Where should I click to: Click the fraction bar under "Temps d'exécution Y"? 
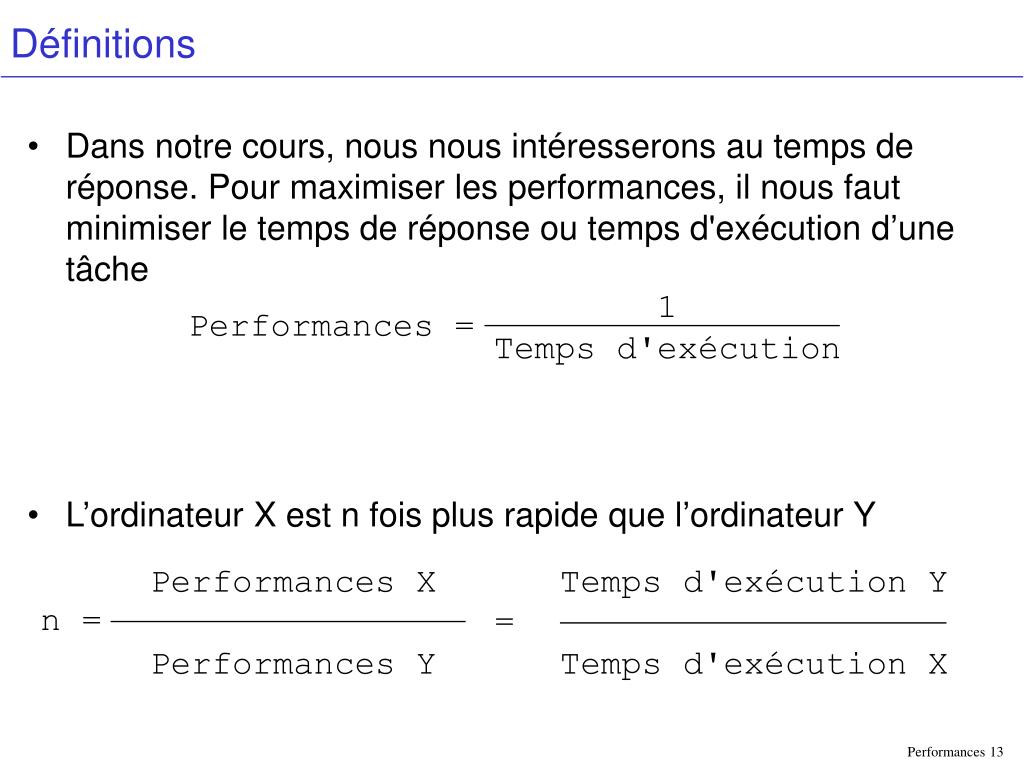coord(753,622)
